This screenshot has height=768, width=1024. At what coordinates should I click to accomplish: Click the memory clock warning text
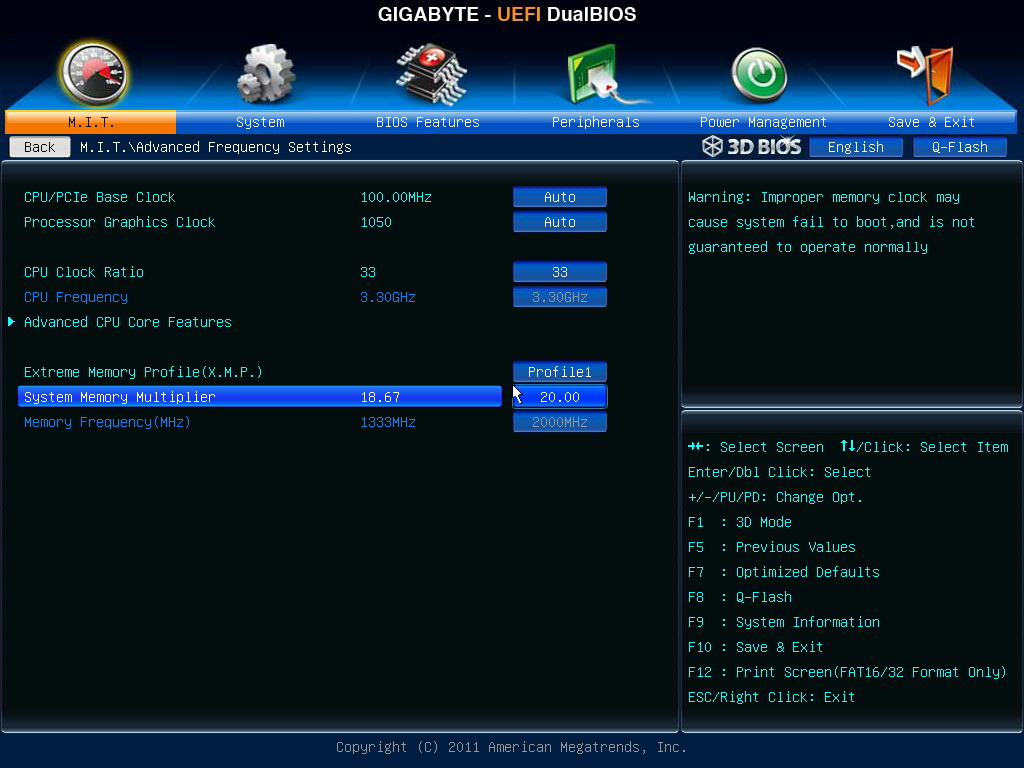point(831,222)
